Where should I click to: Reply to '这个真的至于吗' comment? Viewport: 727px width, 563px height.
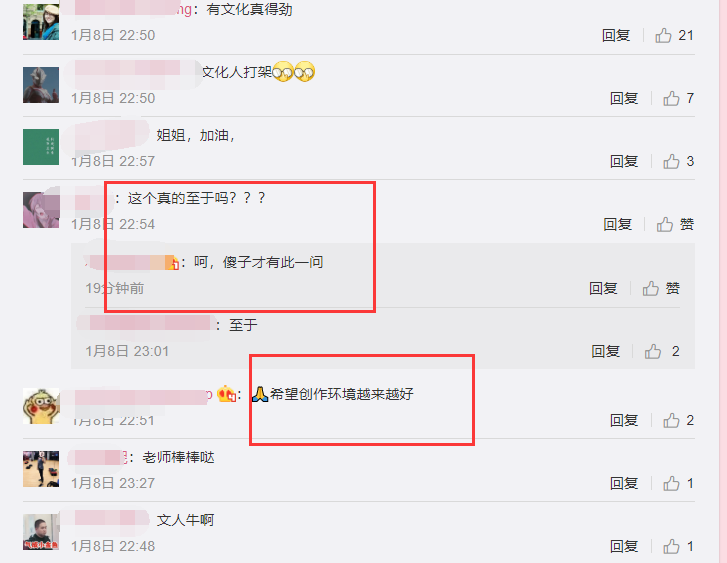tap(617, 224)
